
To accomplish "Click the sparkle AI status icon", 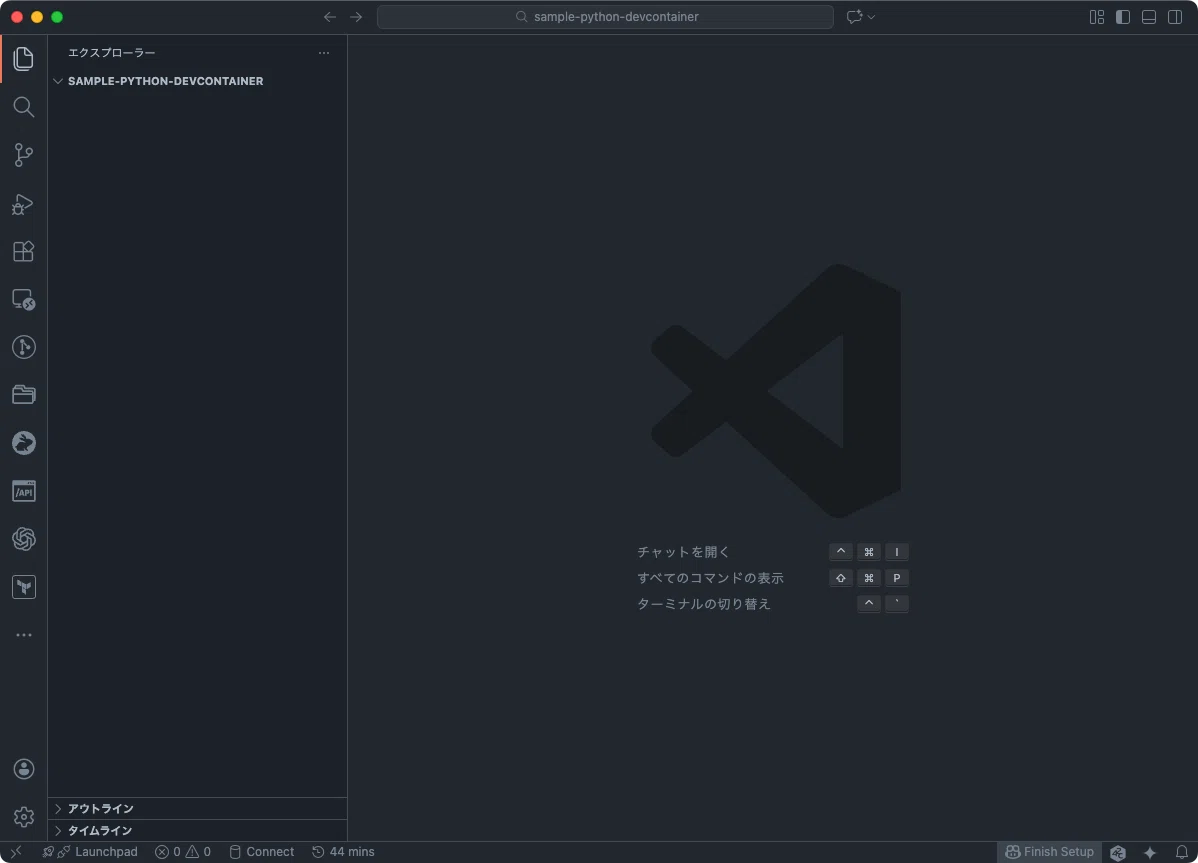I will 1150,852.
